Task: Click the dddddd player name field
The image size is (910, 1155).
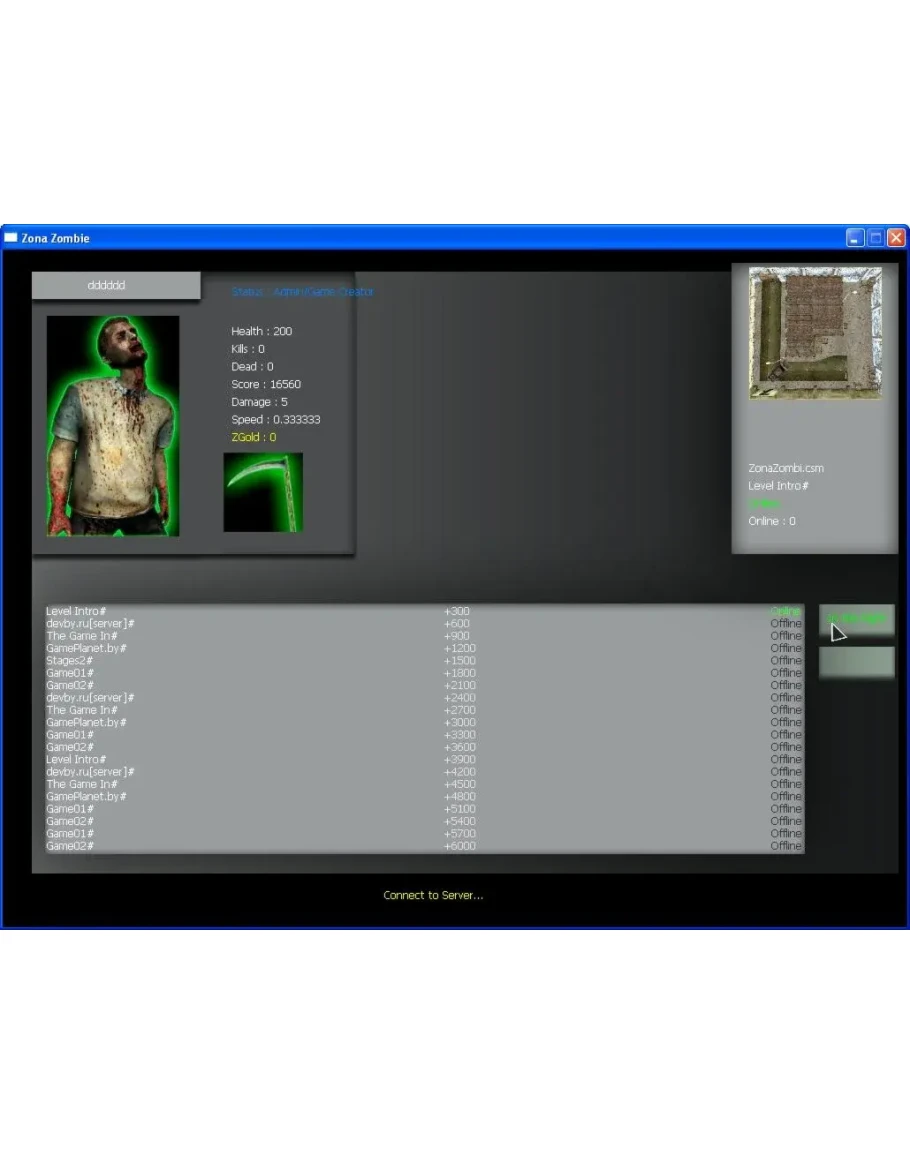Action: pos(116,286)
